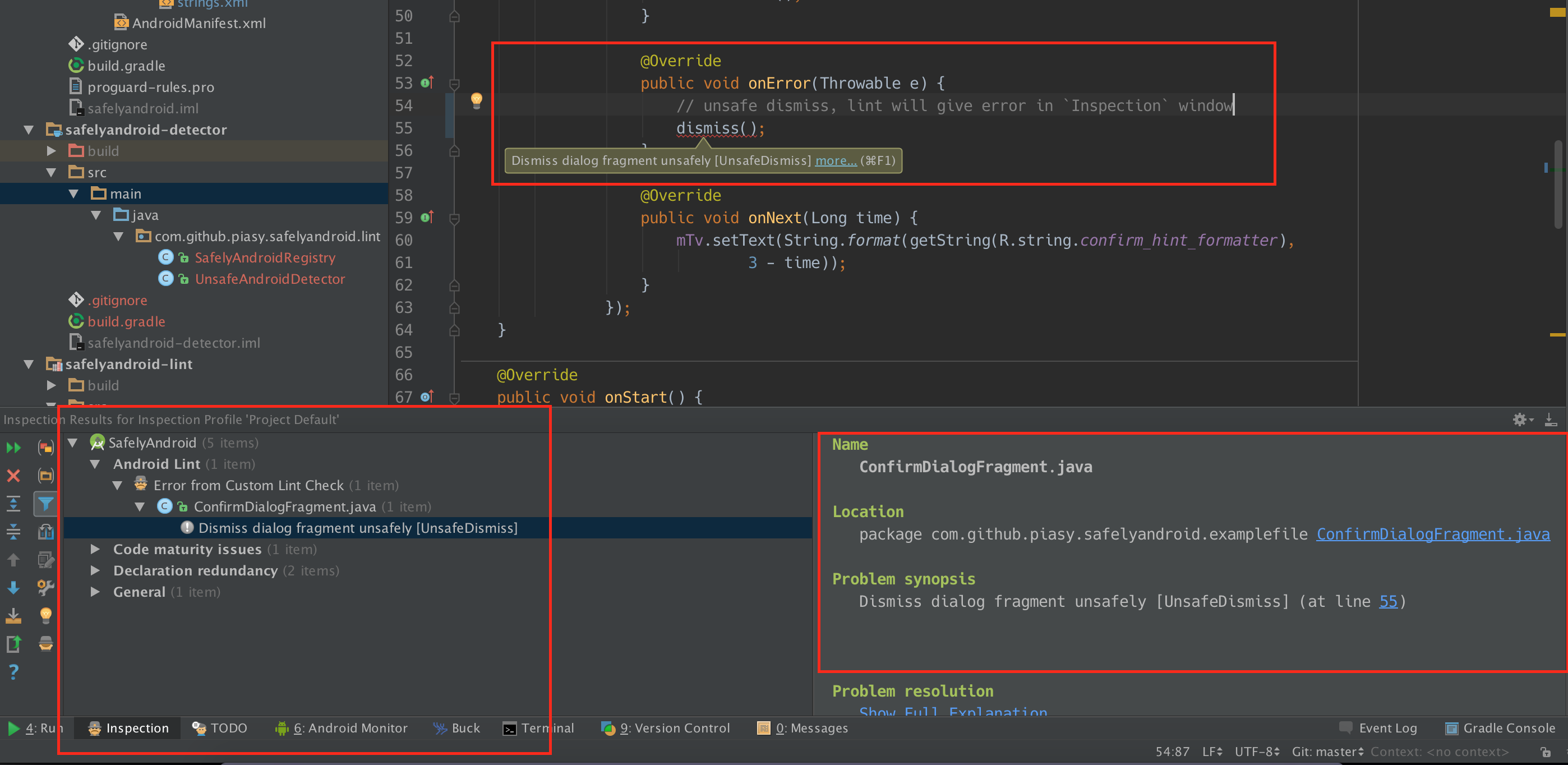1568x765 pixels.
Task: Toggle group by severity icon
Action: click(45, 448)
